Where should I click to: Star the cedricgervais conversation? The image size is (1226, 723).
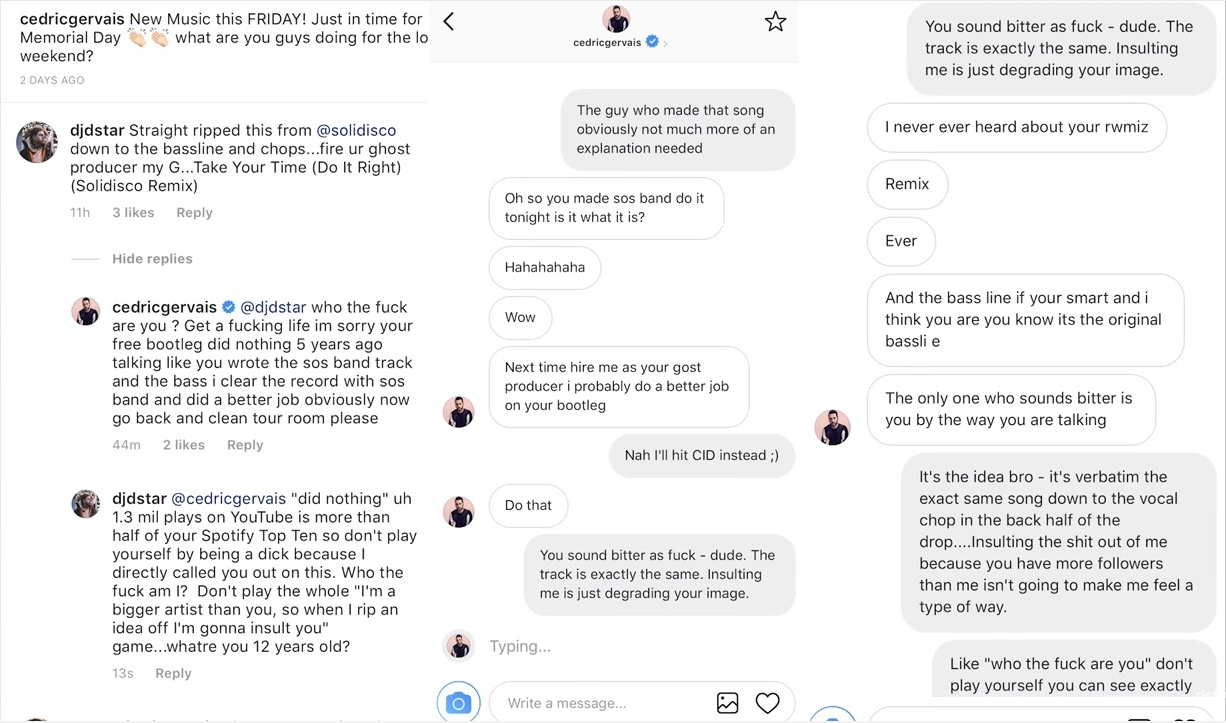pos(775,22)
